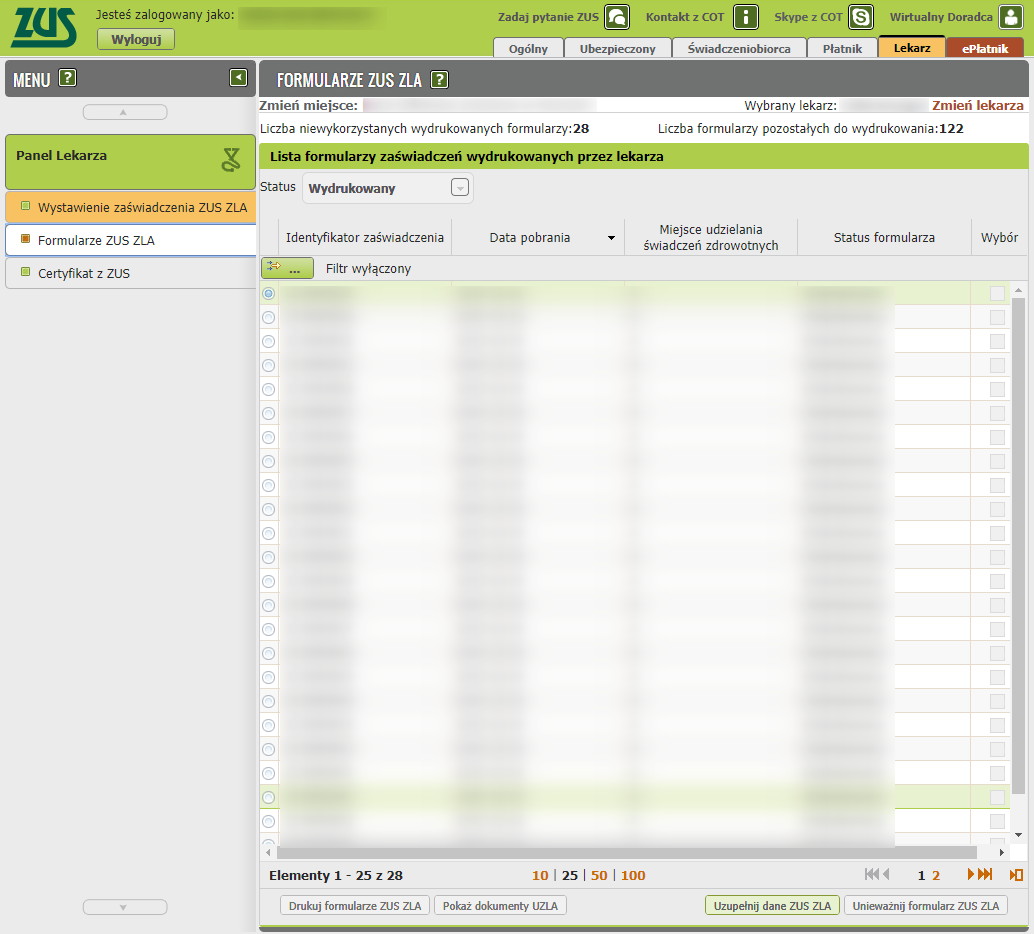Click the horizontal scrollbar right arrow
Viewport: 1034px width, 934px height.
[1002, 852]
